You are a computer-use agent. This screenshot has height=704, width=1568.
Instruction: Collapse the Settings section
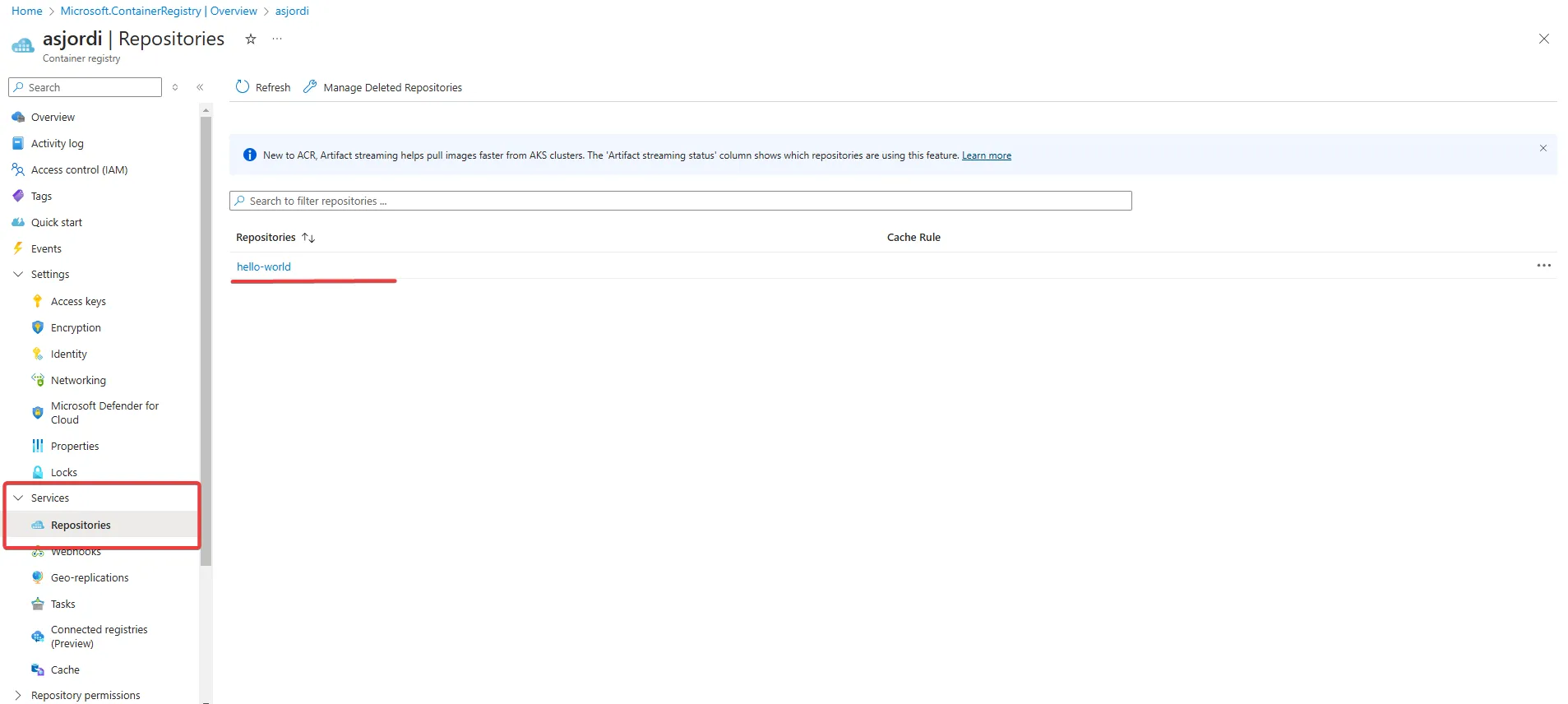tap(18, 275)
